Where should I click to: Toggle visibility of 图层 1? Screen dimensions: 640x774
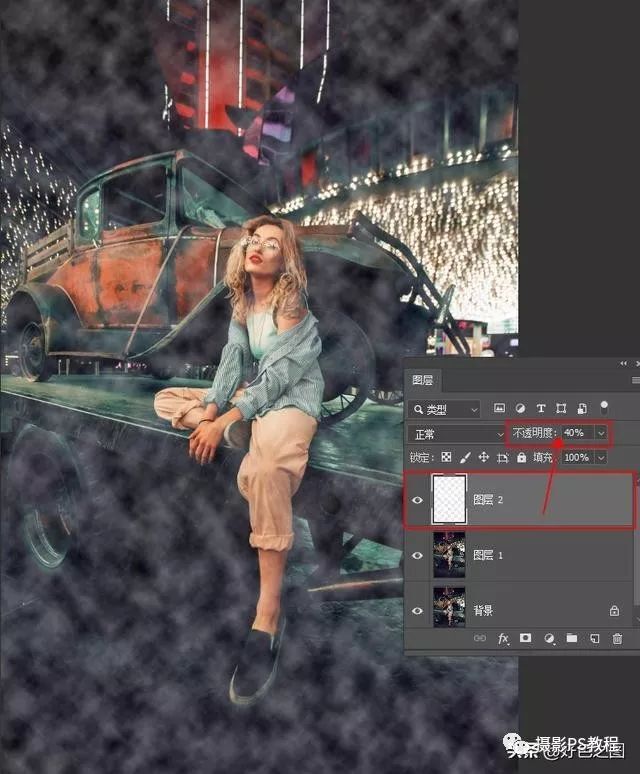coord(417,555)
